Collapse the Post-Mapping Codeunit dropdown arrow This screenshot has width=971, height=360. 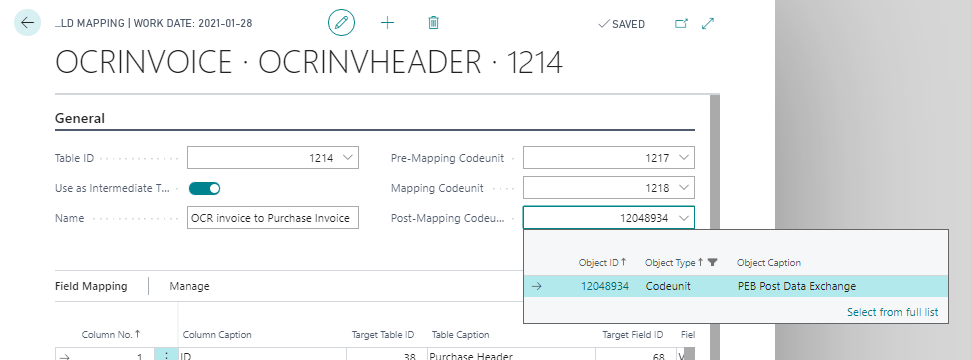click(x=684, y=217)
